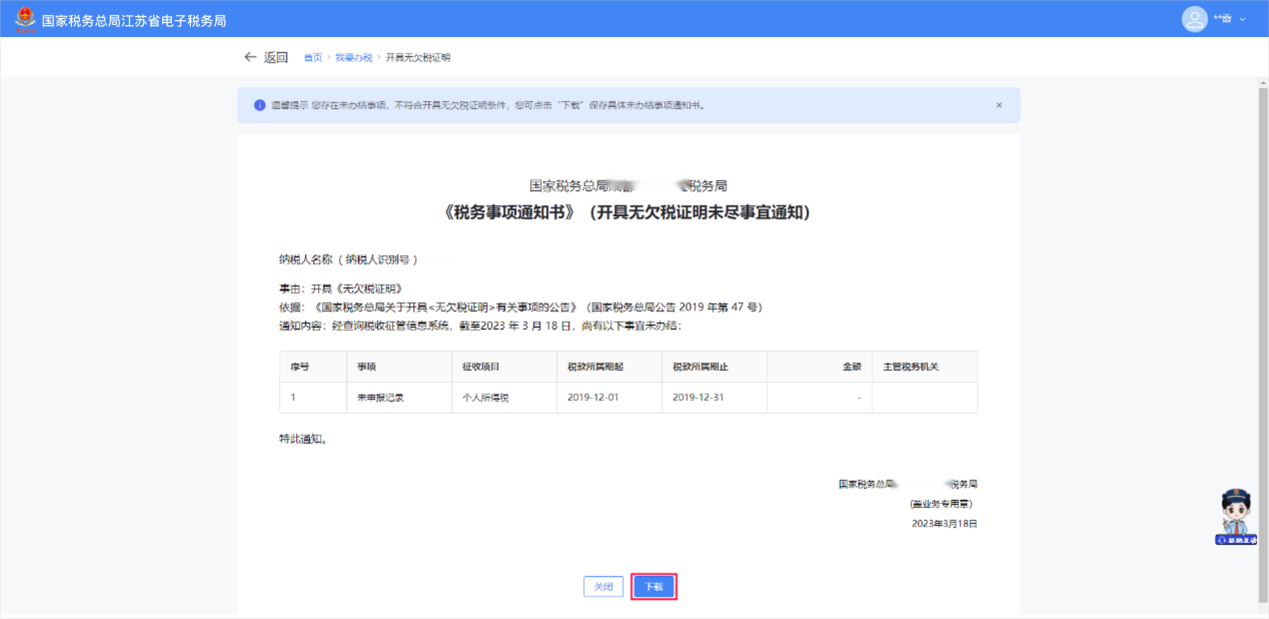Click the 未申报记录 table cell
Viewport: 1269px width, 619px height.
(380, 398)
